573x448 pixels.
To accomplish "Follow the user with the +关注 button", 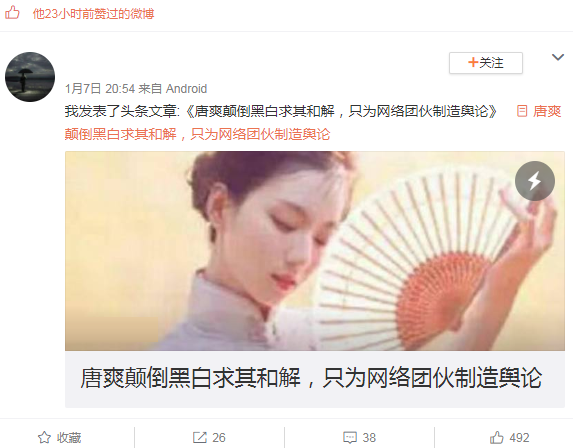I will [486, 63].
